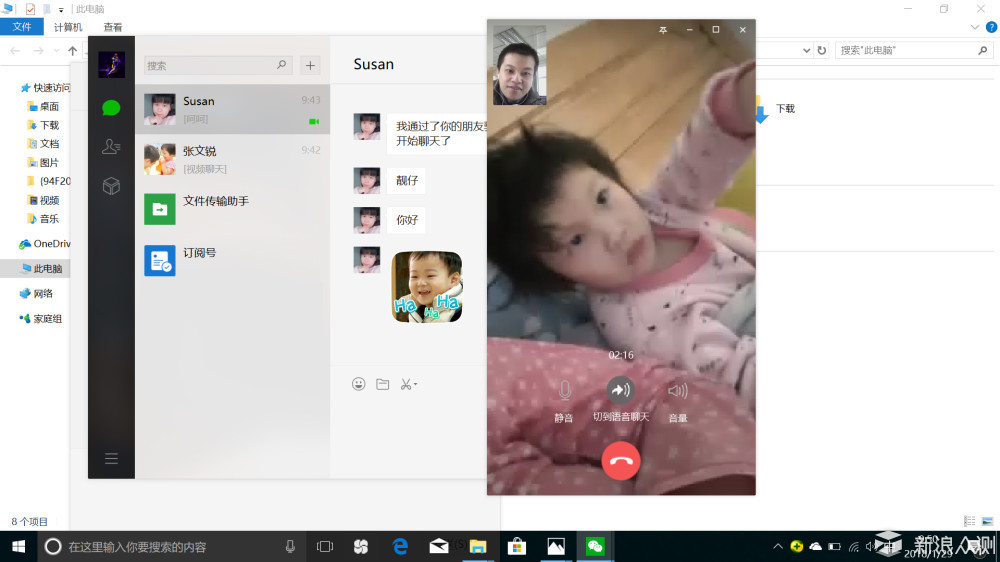Switch Explorer to large icons view
Image resolution: width=1000 pixels, height=562 pixels.
click(x=987, y=521)
